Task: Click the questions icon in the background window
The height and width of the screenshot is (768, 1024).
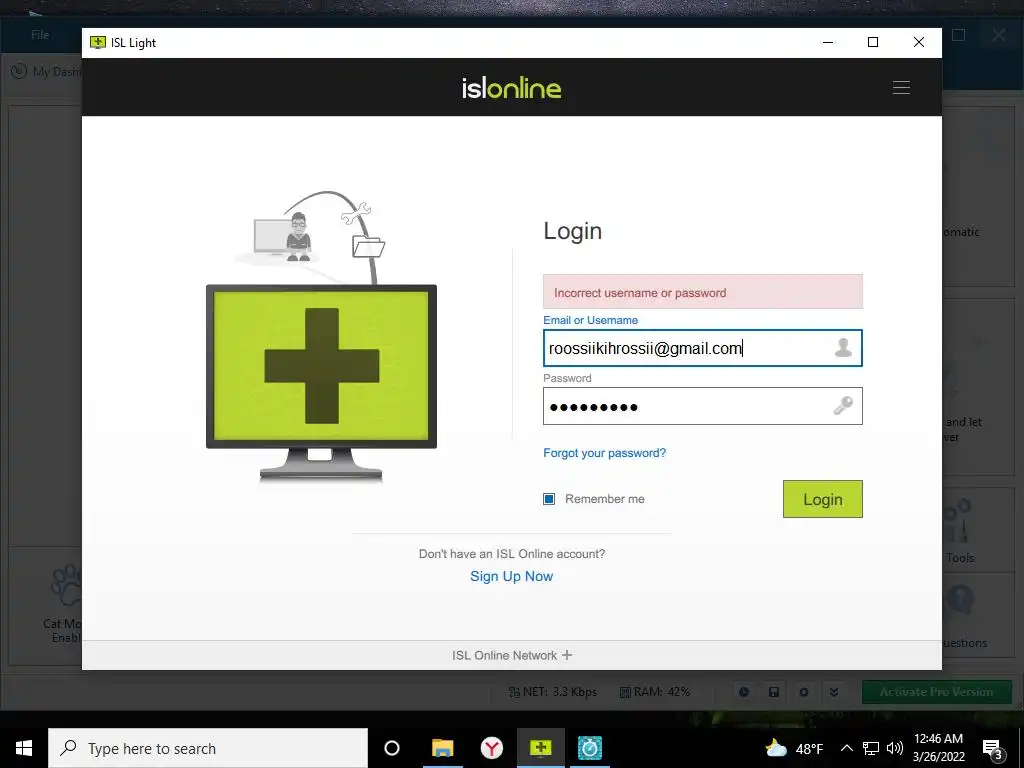Action: point(960,600)
